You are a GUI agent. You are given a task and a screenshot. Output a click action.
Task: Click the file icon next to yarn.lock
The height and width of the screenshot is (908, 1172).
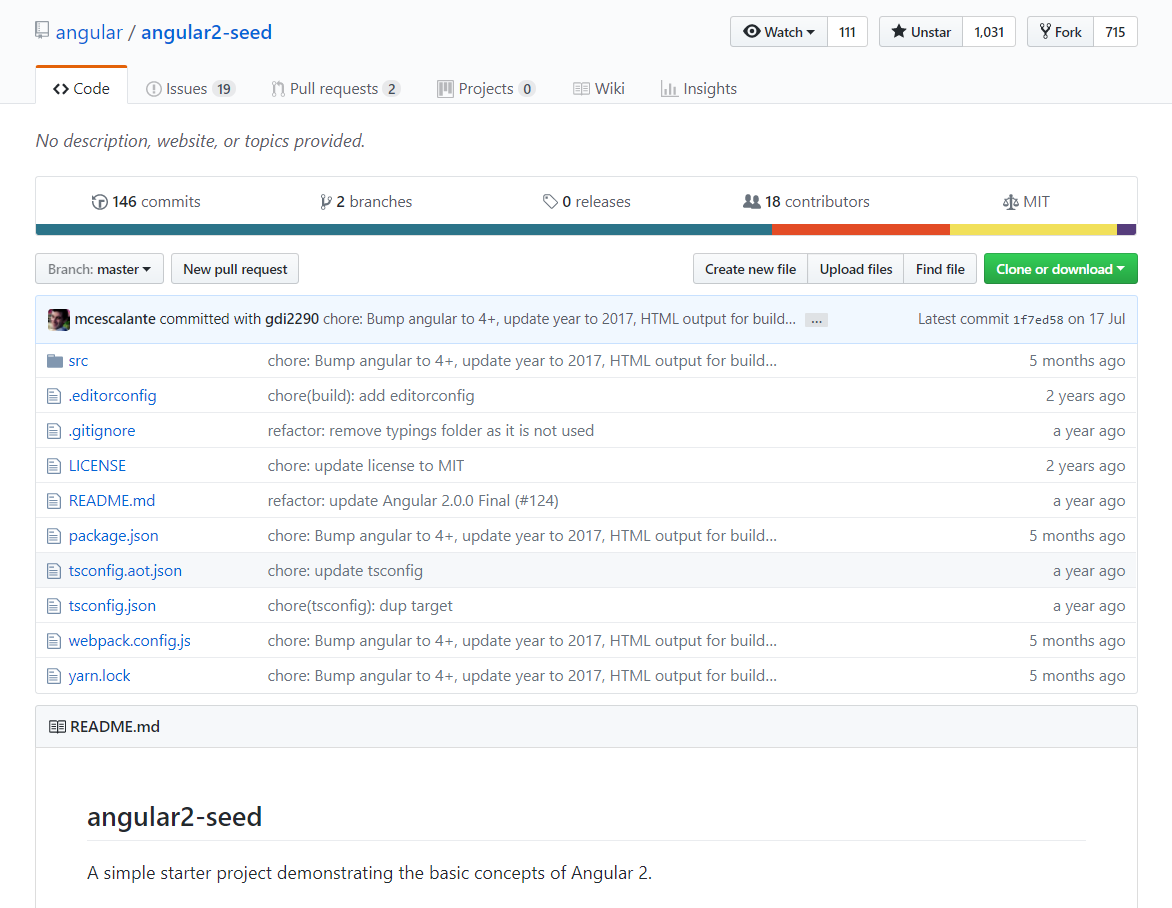(x=54, y=676)
